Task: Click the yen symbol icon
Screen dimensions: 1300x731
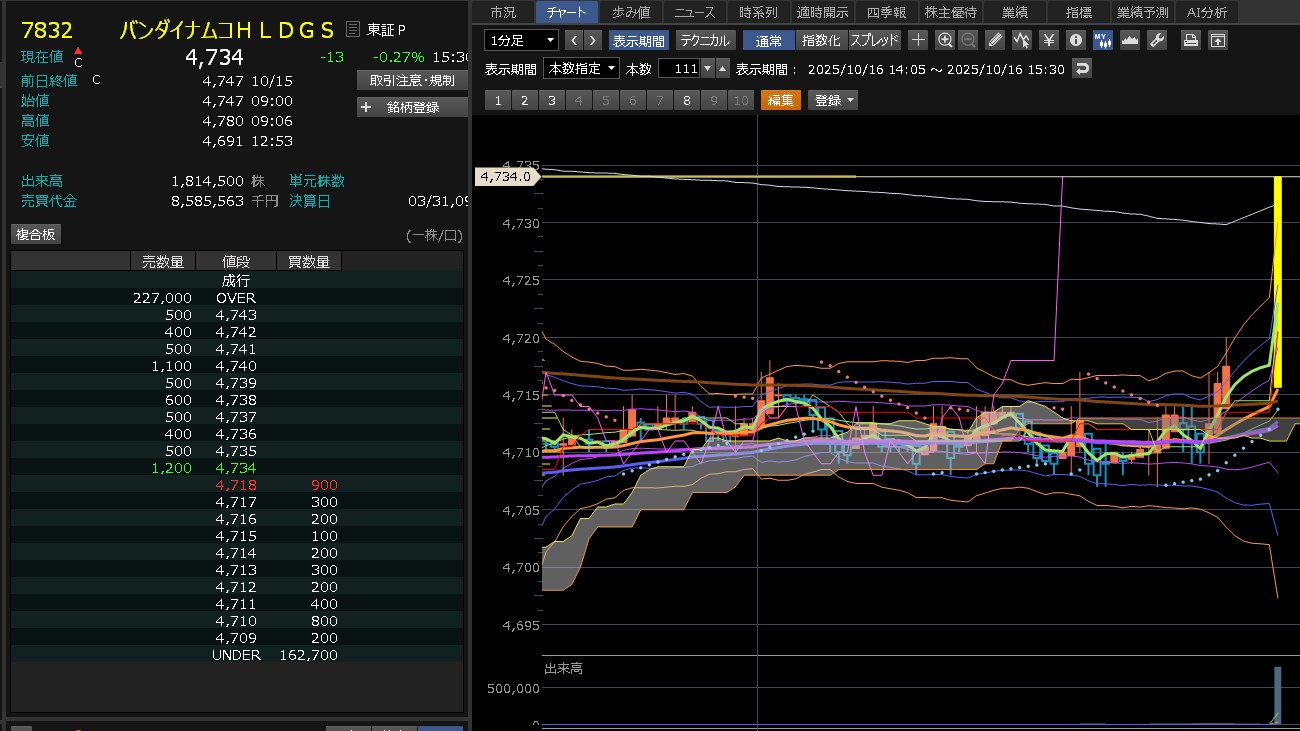Action: pos(1048,40)
